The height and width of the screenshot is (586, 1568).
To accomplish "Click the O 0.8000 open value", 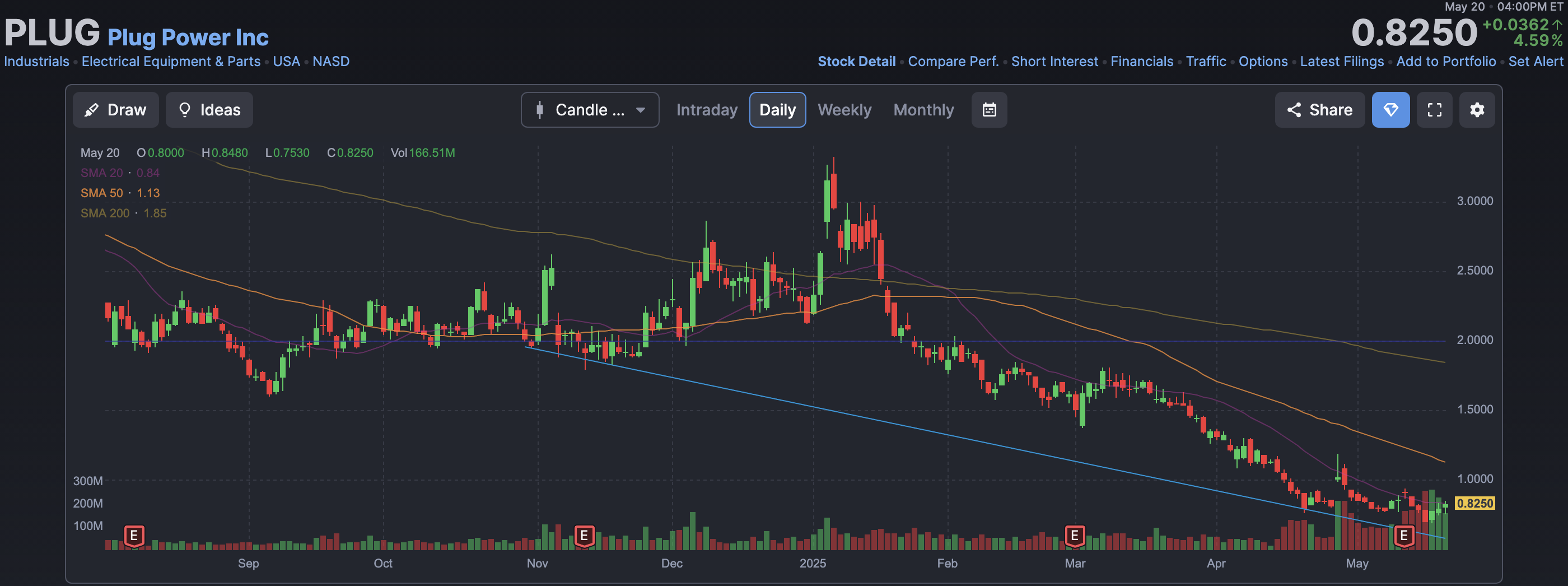I will coord(160,153).
